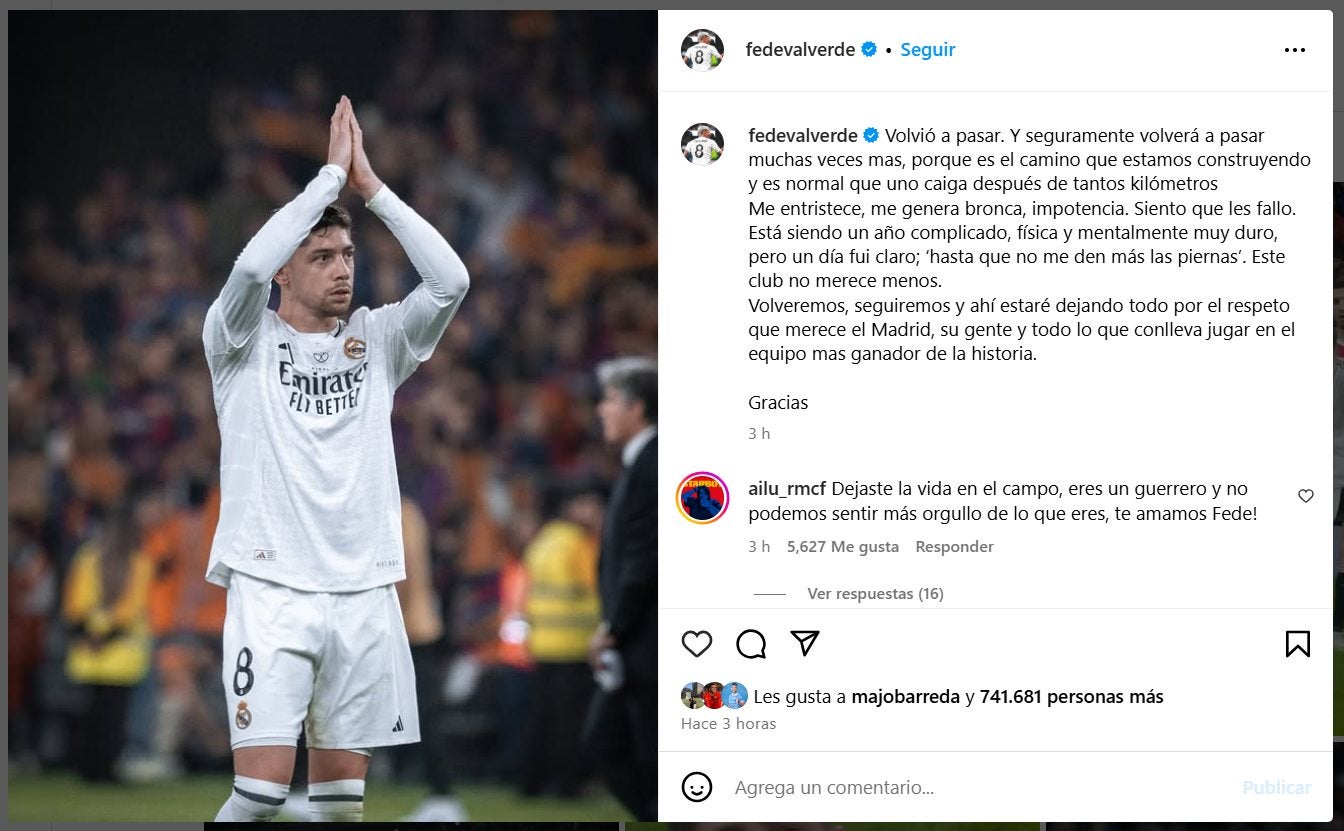Open ailu_rmcf's story-ringed avatar
Screen dimensions: 1344x831
click(x=702, y=498)
